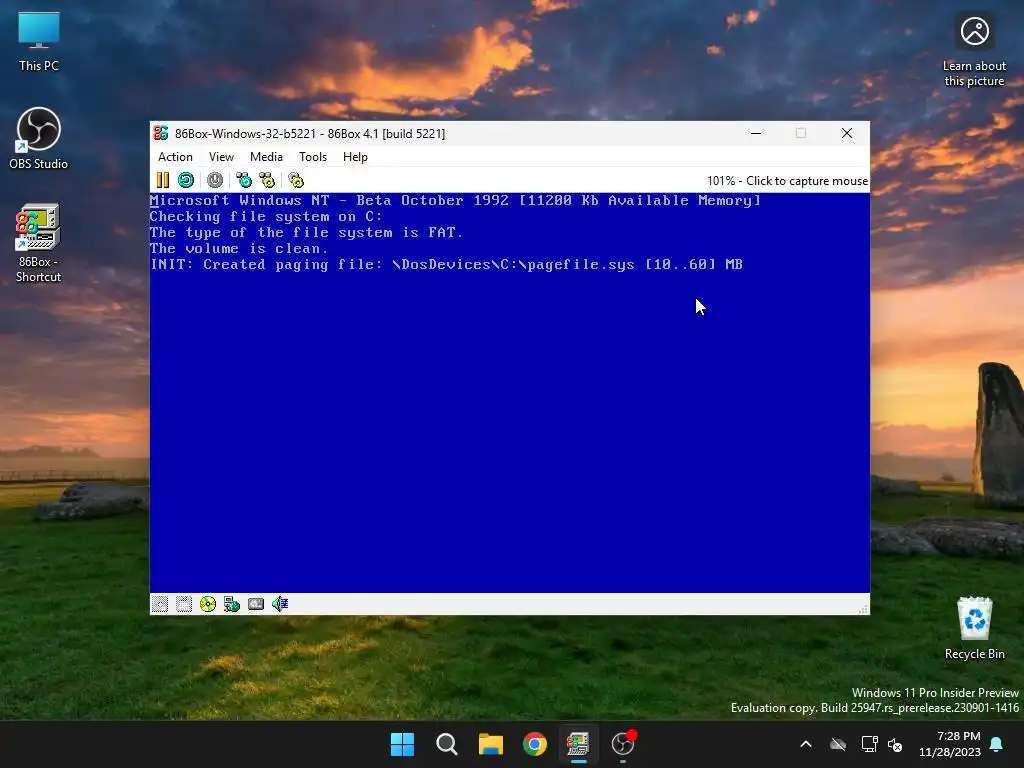Screen dimensions: 1024x768
Task: Click 'INIT: Created paging file' line
Action: pyautogui.click(x=447, y=264)
